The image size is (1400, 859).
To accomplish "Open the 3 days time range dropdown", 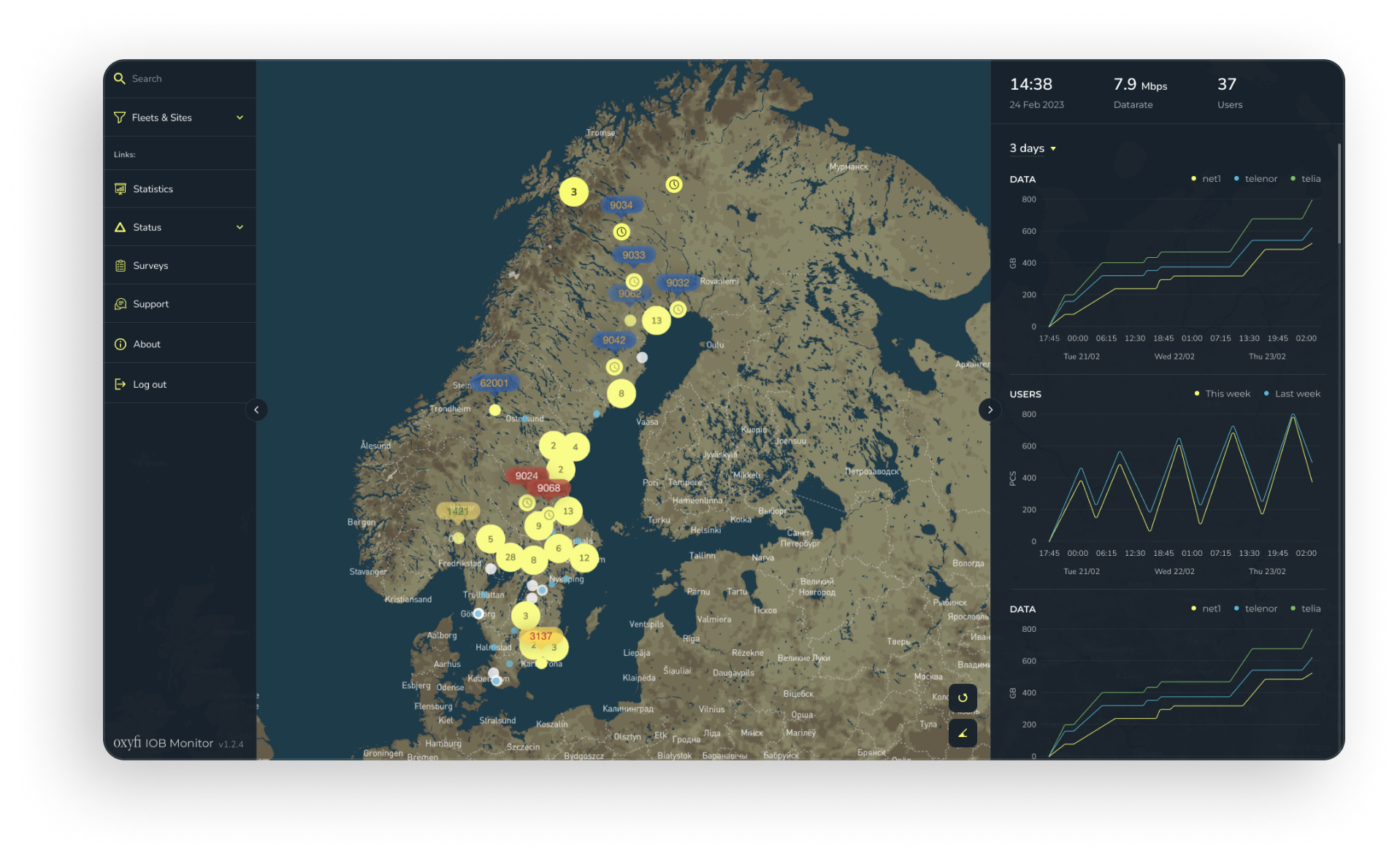I will tap(1031, 148).
